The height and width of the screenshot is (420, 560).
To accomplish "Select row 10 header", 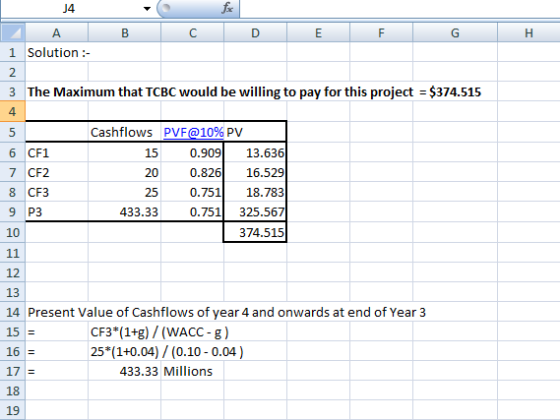I will pos(12,232).
